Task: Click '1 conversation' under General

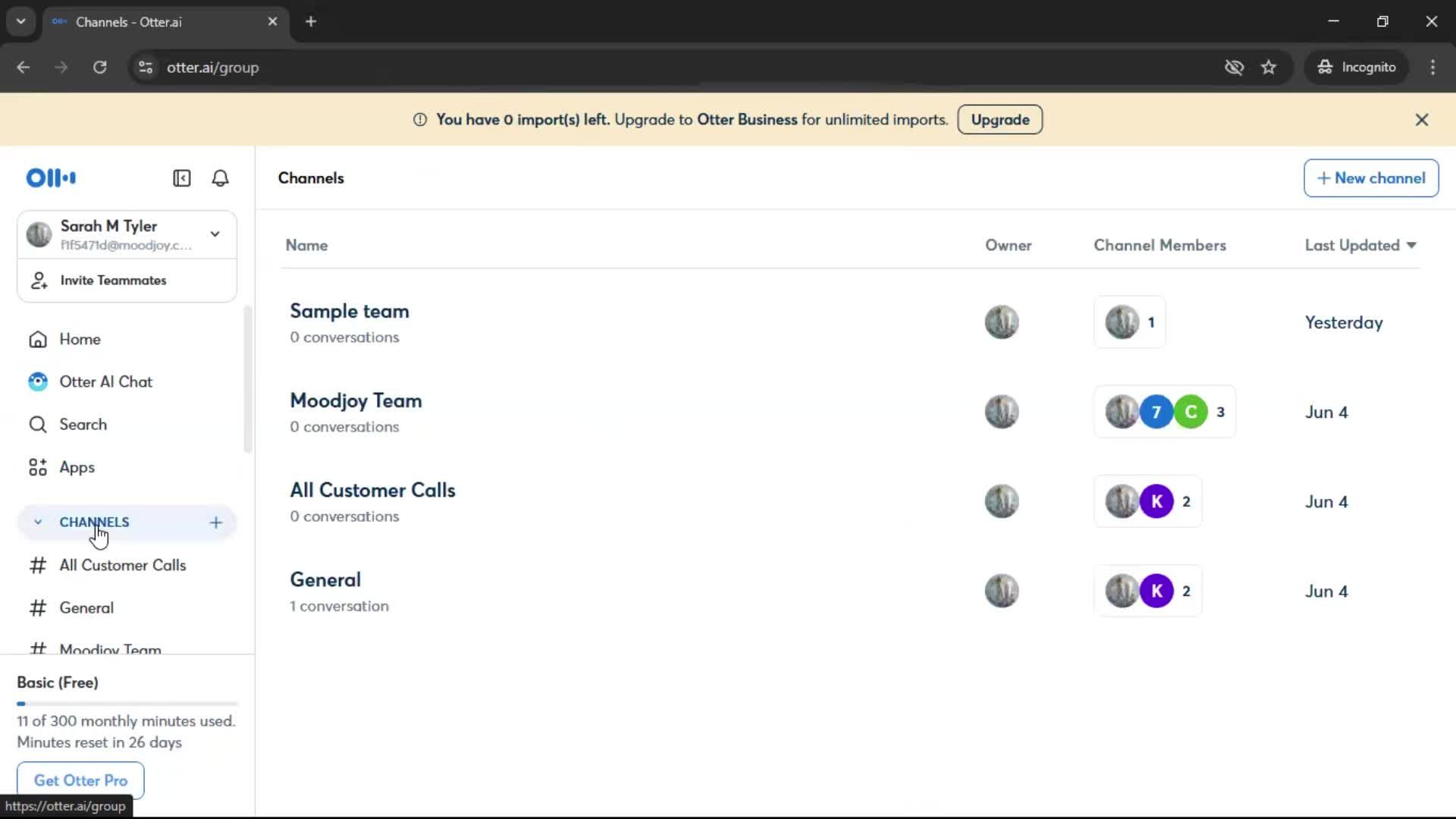Action: point(339,606)
